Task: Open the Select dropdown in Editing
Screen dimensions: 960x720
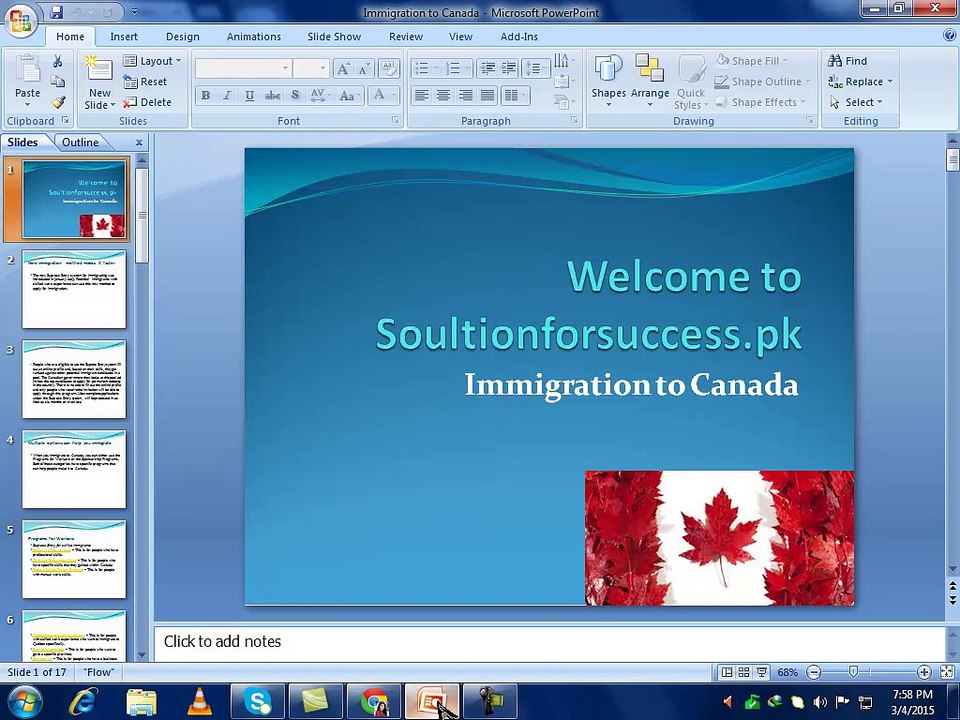Action: pyautogui.click(x=857, y=102)
